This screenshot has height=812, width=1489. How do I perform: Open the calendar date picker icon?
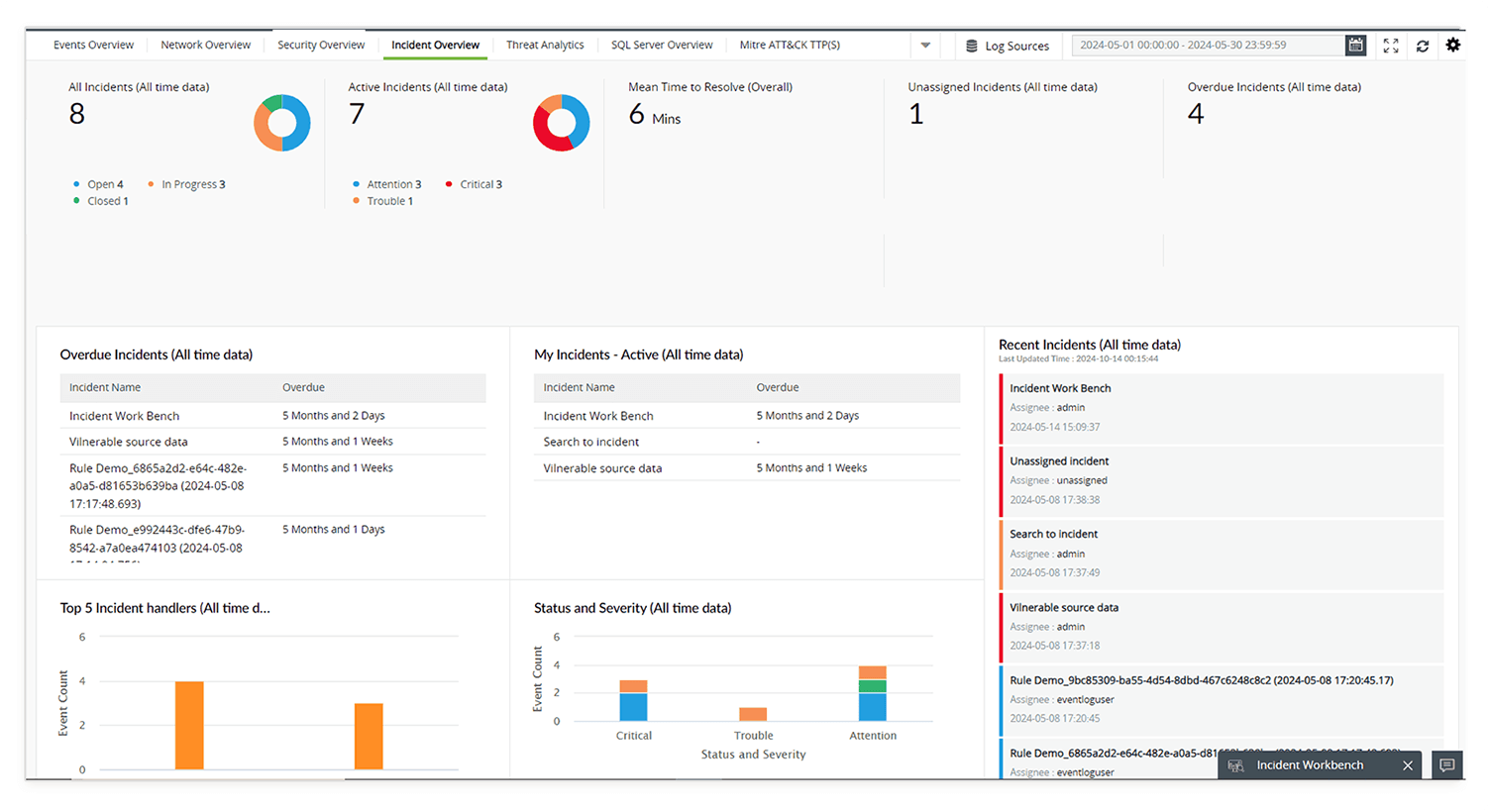pos(1355,45)
